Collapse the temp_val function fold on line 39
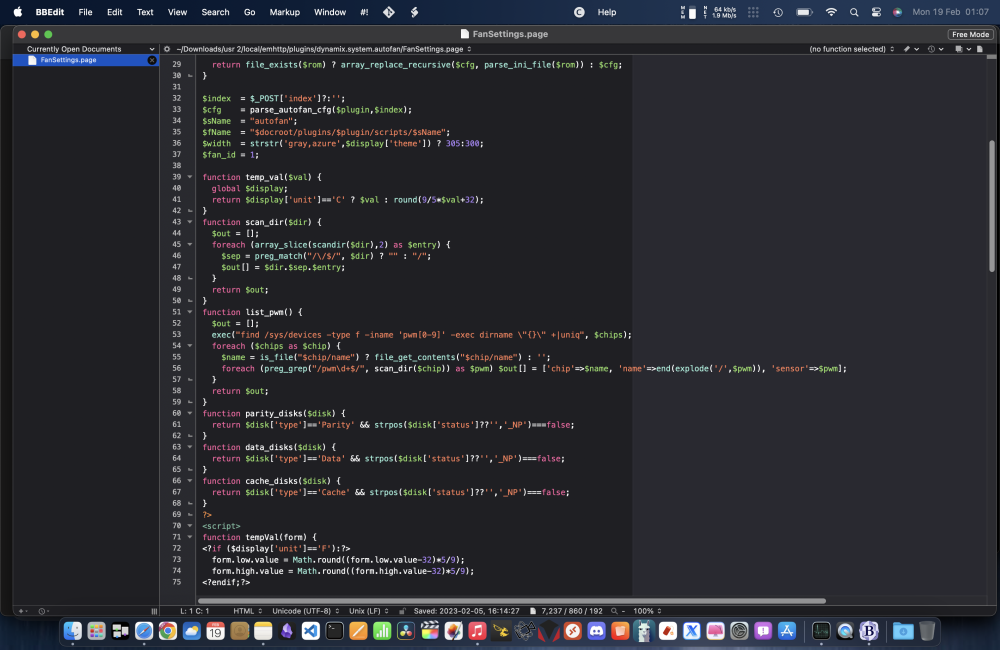Image resolution: width=1000 pixels, height=650 pixels. (x=190, y=177)
